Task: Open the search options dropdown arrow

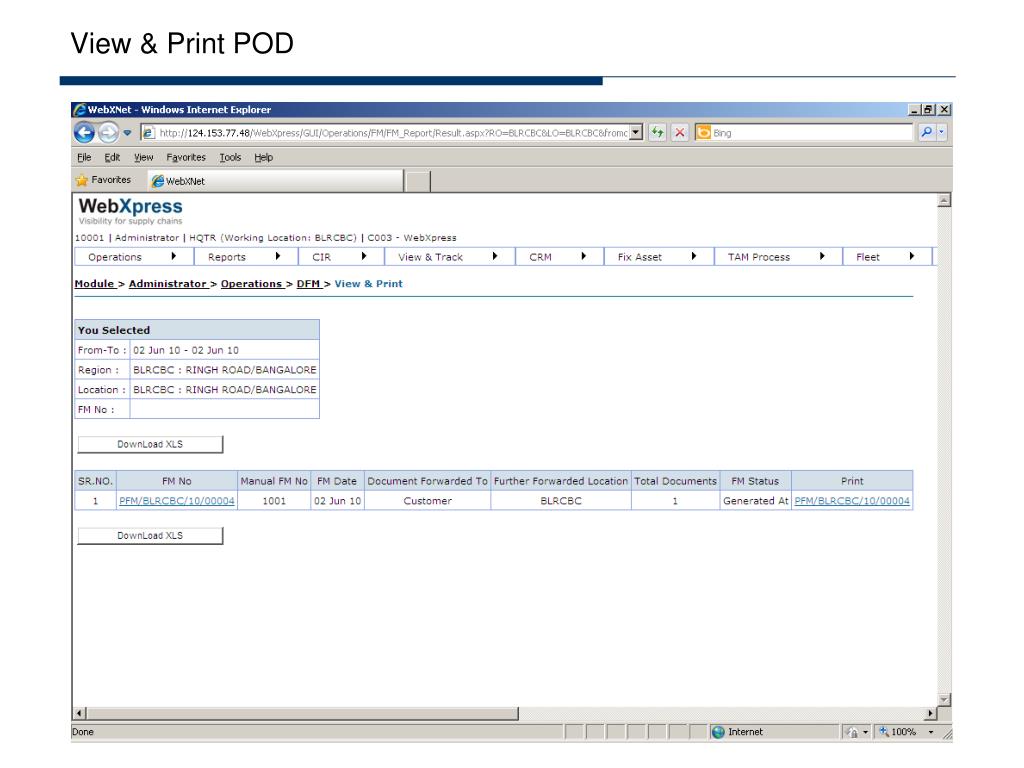Action: click(x=941, y=133)
